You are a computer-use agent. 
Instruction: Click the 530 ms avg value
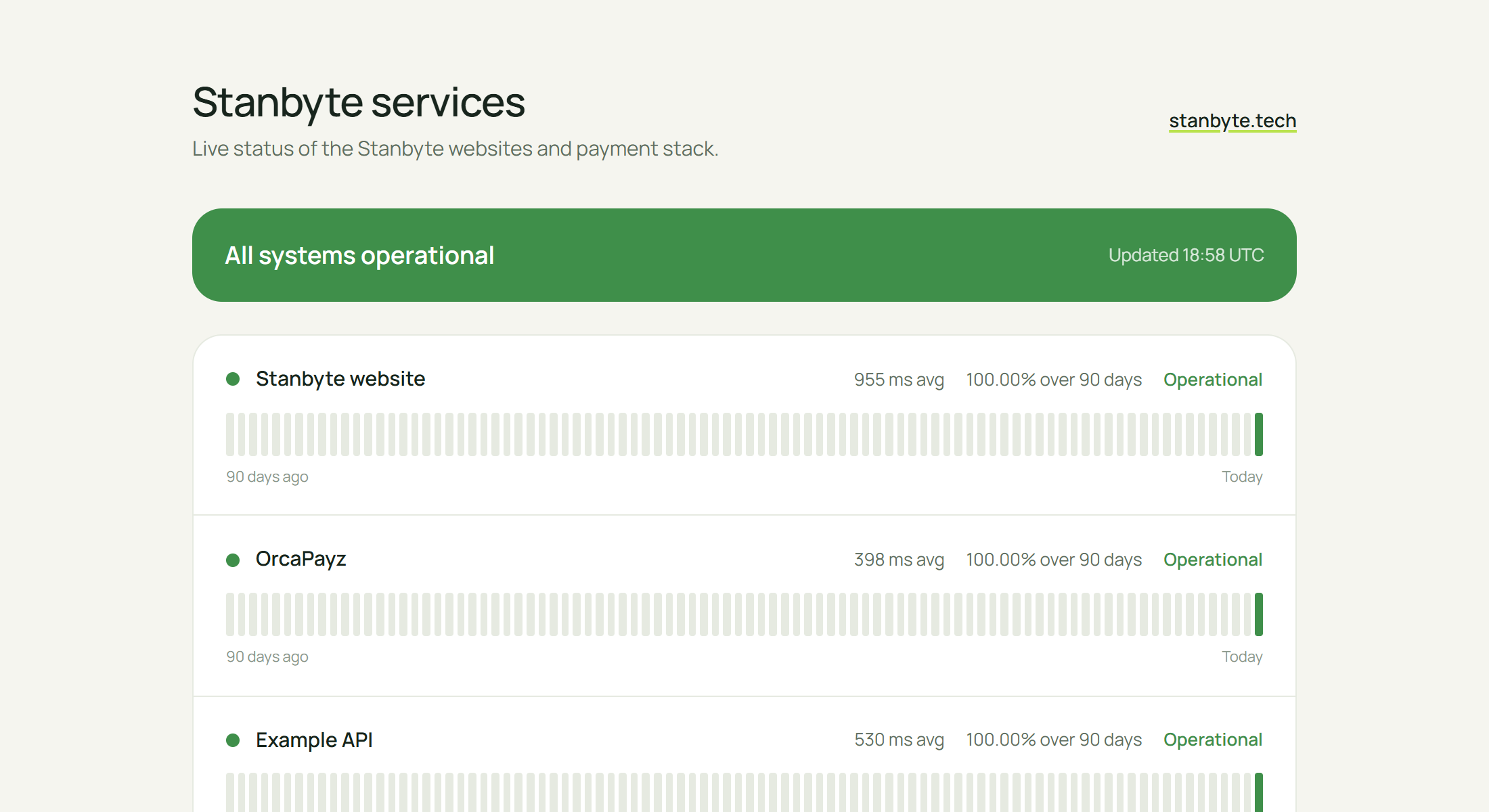pos(899,740)
